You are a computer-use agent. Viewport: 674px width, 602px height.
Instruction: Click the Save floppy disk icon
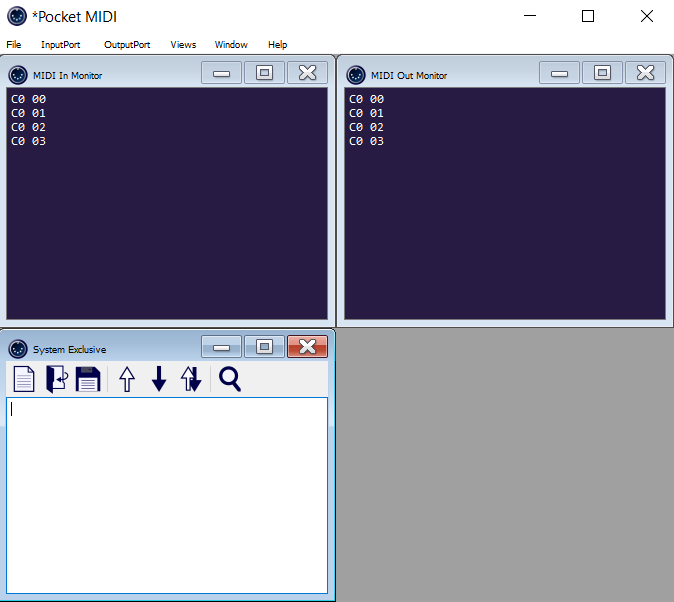pos(88,379)
